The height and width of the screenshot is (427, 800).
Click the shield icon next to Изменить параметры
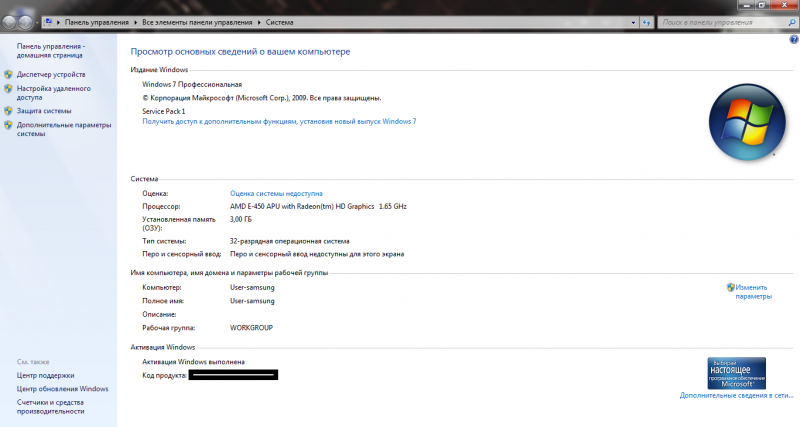[731, 287]
